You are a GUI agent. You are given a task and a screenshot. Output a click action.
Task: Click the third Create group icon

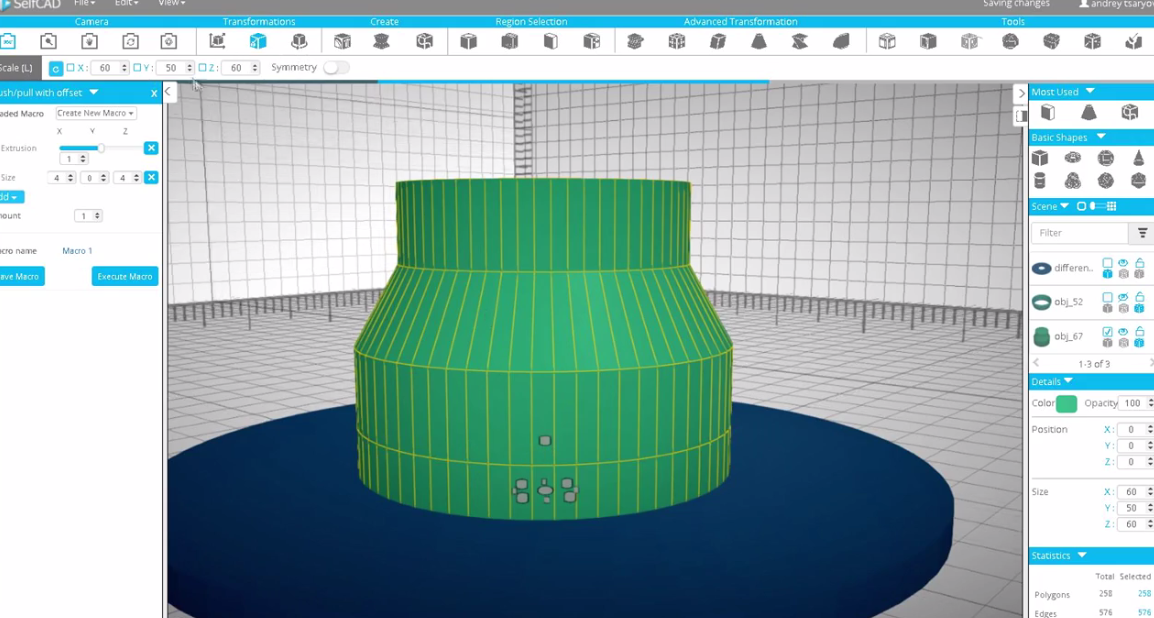click(425, 41)
